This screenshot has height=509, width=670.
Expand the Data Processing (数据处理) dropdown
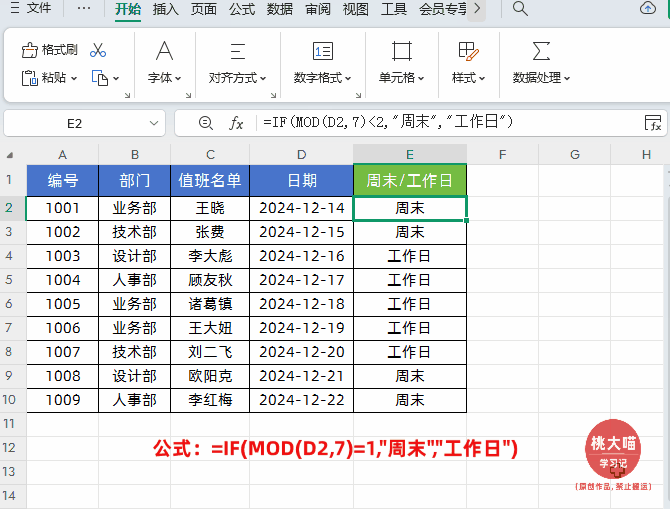coord(567,79)
